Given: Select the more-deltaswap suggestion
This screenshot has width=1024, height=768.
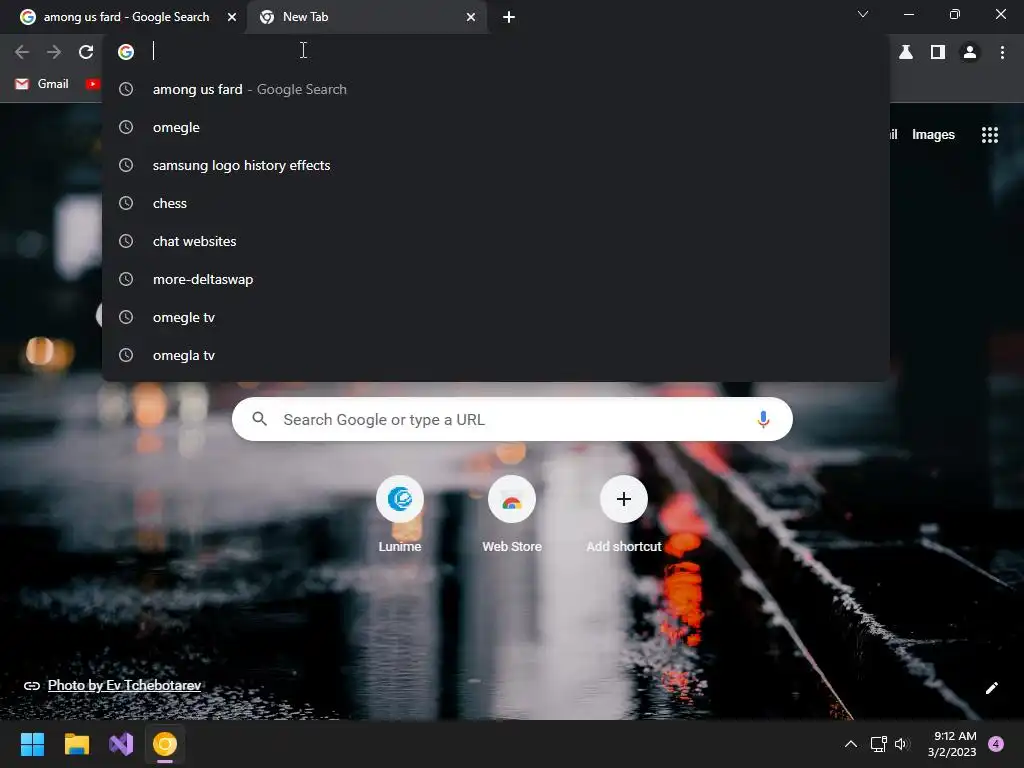Looking at the screenshot, I should [x=496, y=279].
